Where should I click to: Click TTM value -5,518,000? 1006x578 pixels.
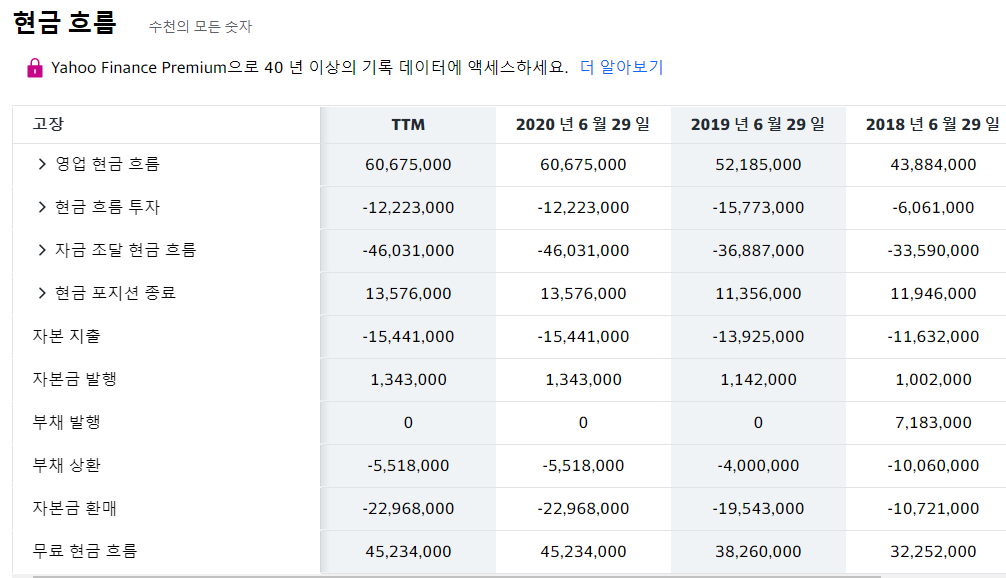pyautogui.click(x=408, y=466)
